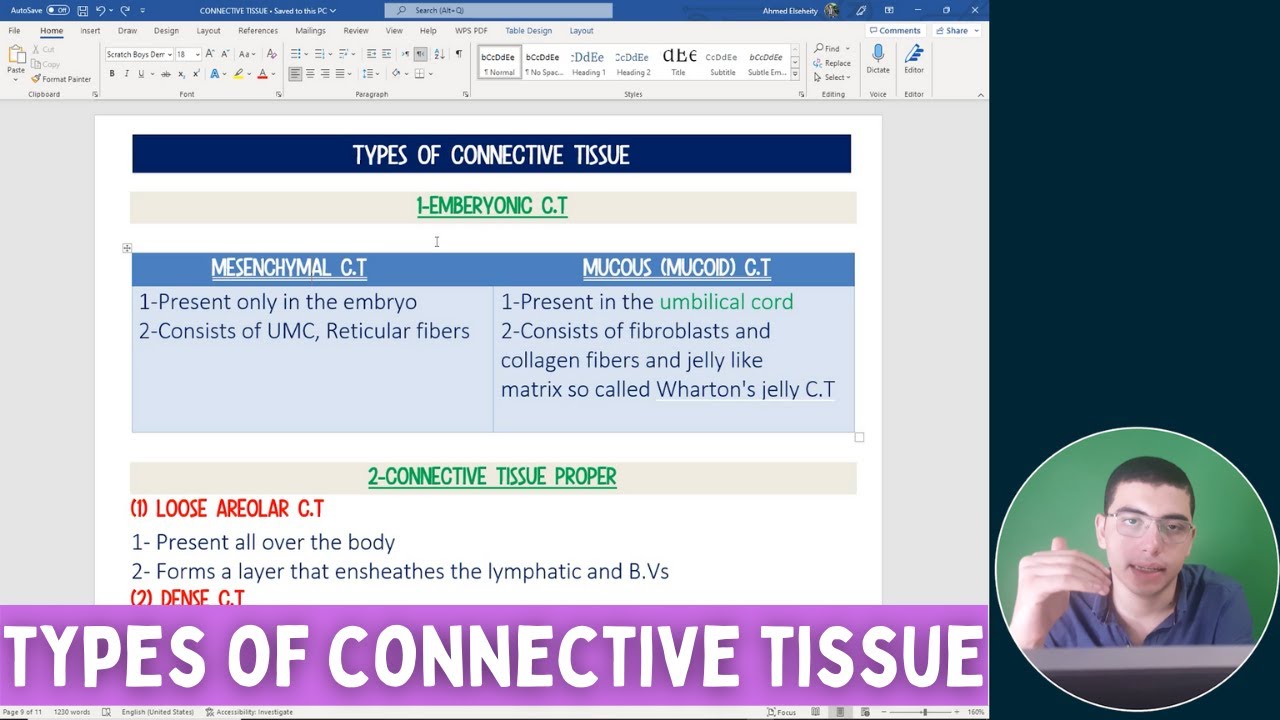Apply the red font color
The image size is (1280, 720).
[x=263, y=74]
